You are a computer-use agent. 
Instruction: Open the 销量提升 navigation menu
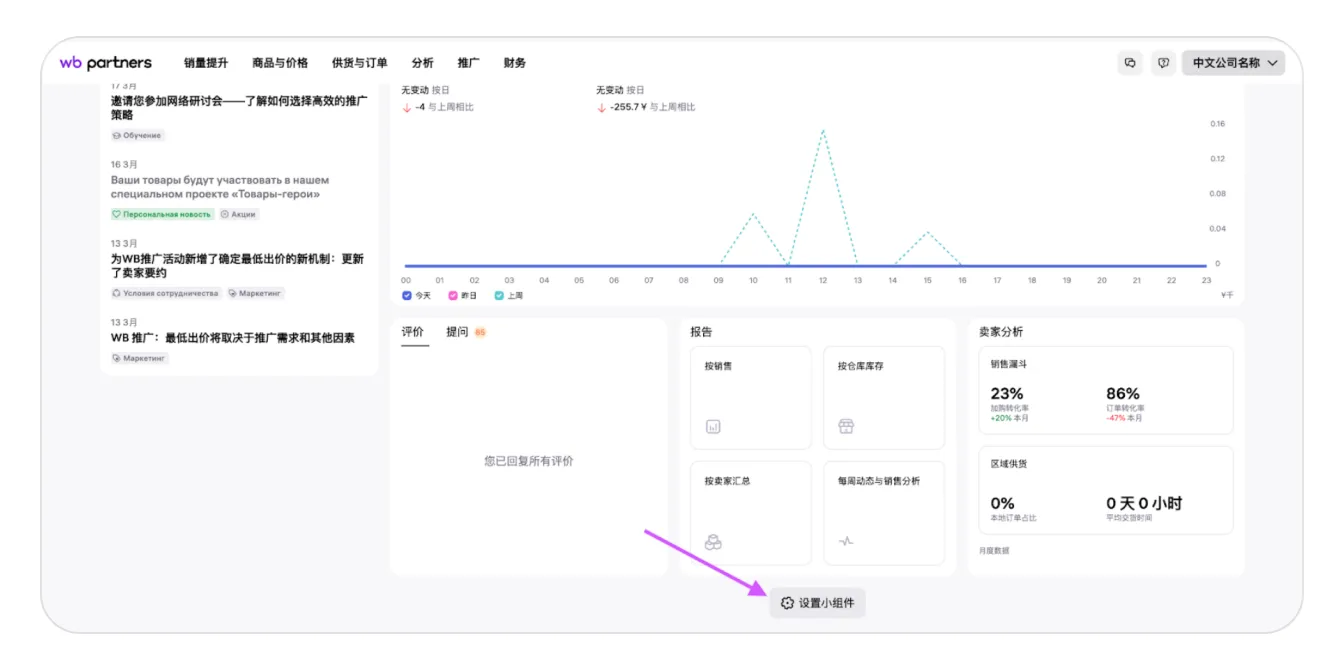click(x=206, y=63)
